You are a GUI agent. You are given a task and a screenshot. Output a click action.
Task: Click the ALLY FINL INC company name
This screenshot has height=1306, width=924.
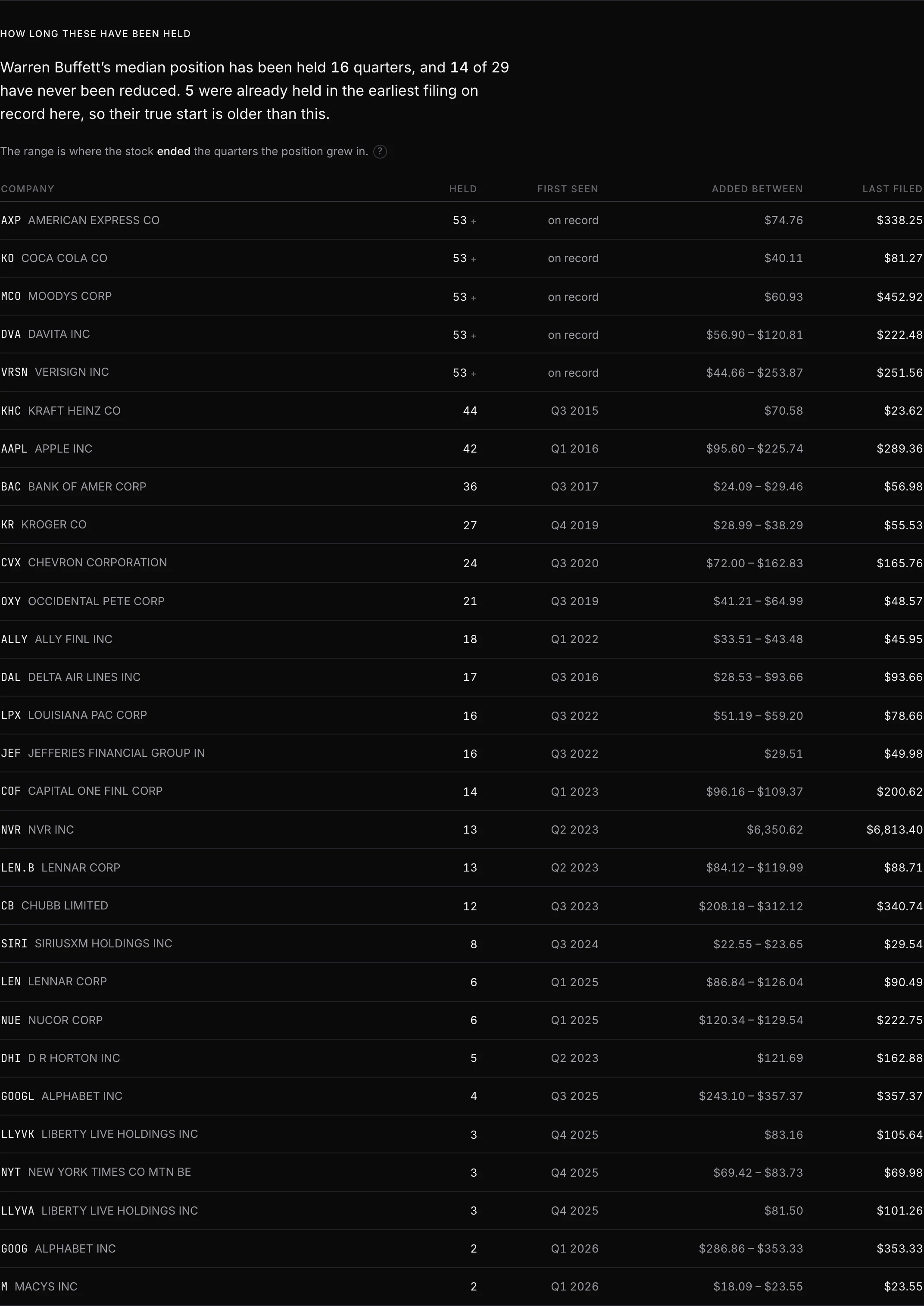(74, 640)
